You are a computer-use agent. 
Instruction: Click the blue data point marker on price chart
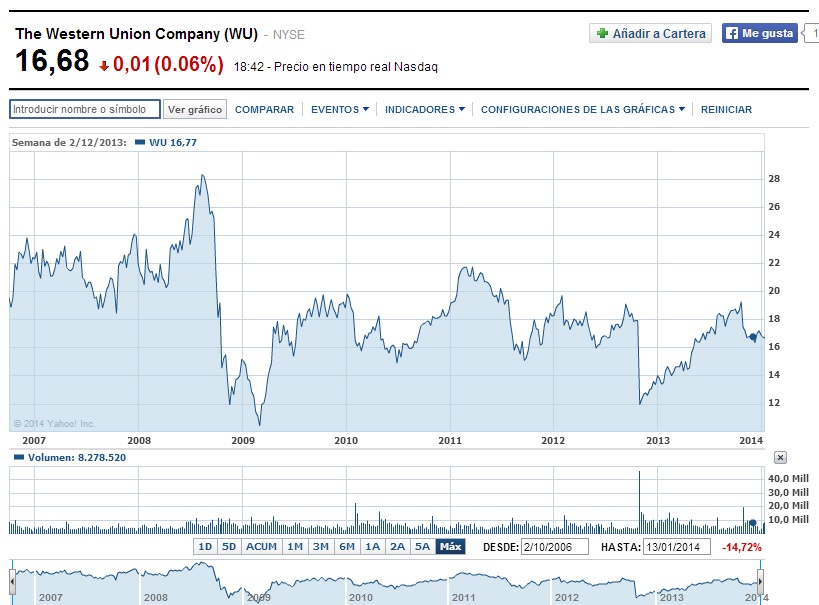(x=753, y=338)
